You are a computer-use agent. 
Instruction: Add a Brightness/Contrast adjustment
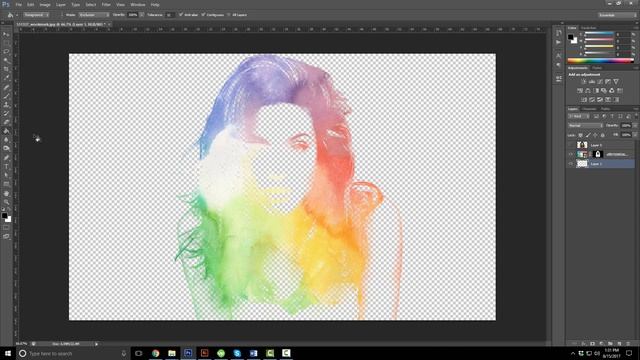[x=584, y=82]
